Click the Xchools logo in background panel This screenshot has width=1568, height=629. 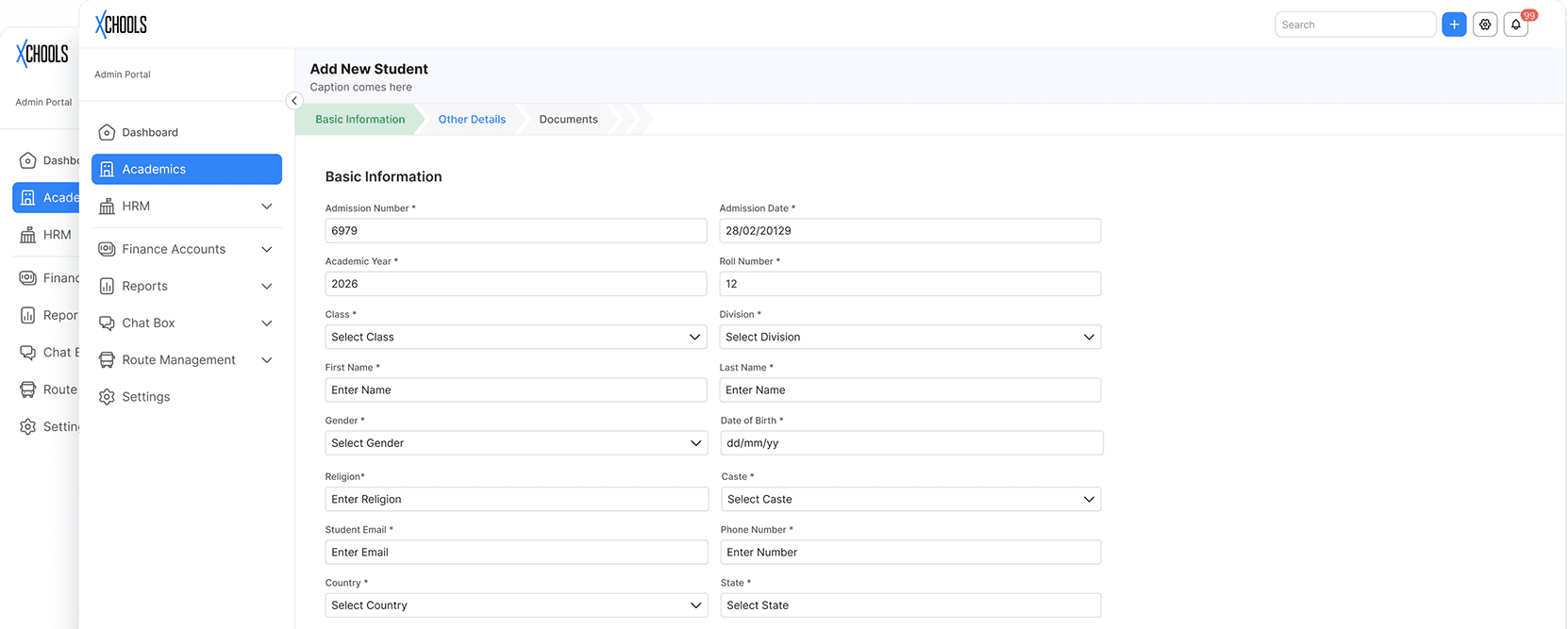pos(42,54)
